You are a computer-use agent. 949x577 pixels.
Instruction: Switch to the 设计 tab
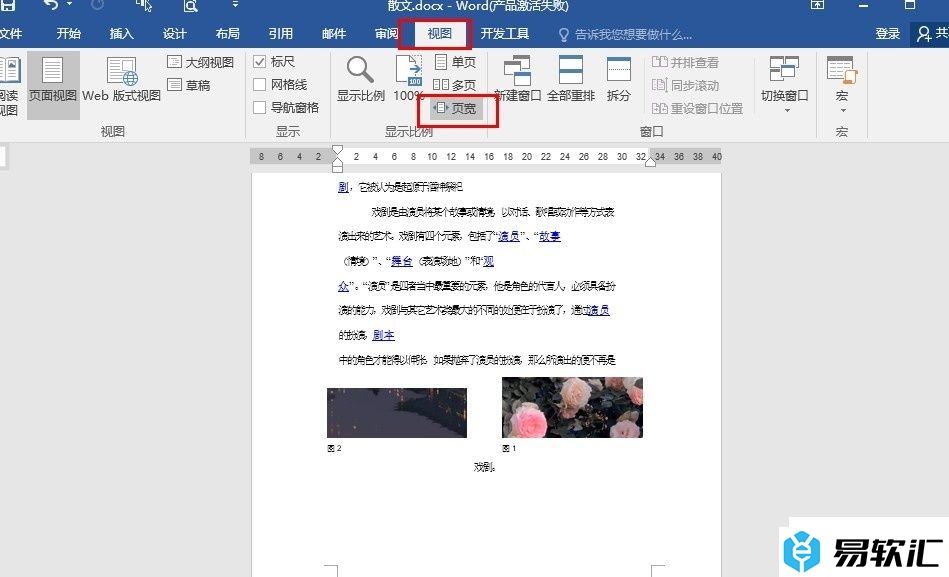[x=174, y=34]
